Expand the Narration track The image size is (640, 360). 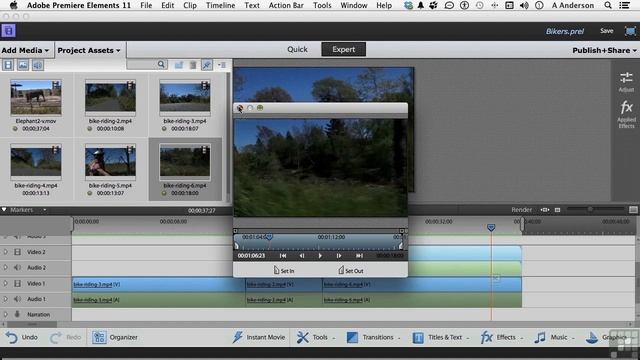[5, 314]
